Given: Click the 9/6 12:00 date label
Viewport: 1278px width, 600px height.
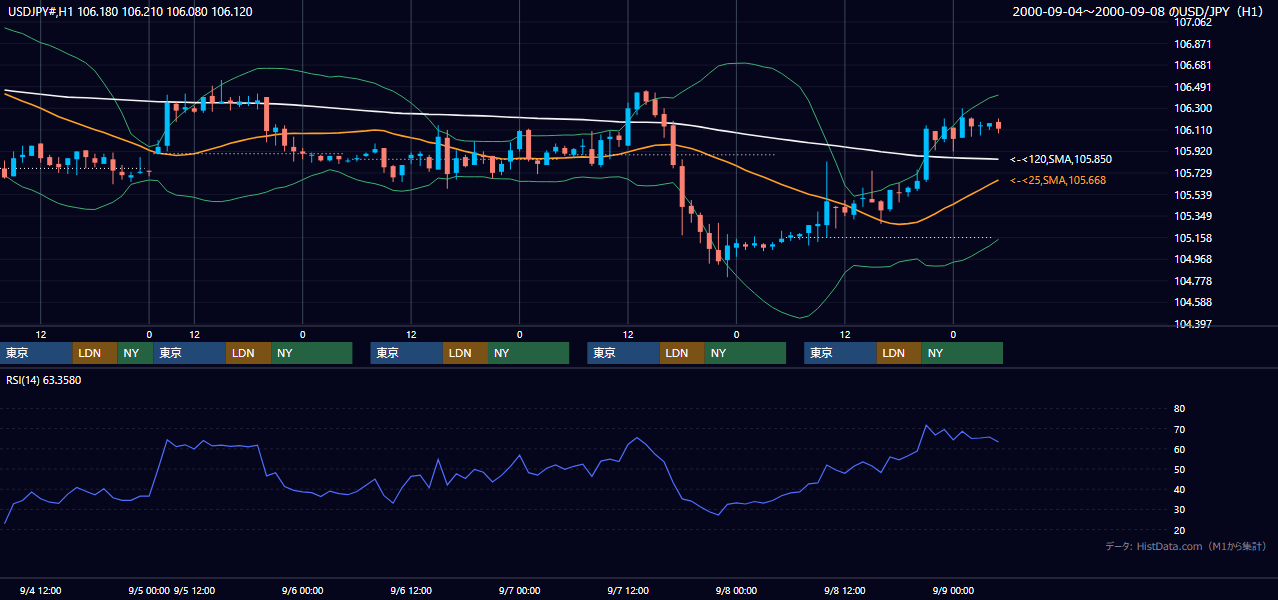Looking at the screenshot, I should (411, 590).
